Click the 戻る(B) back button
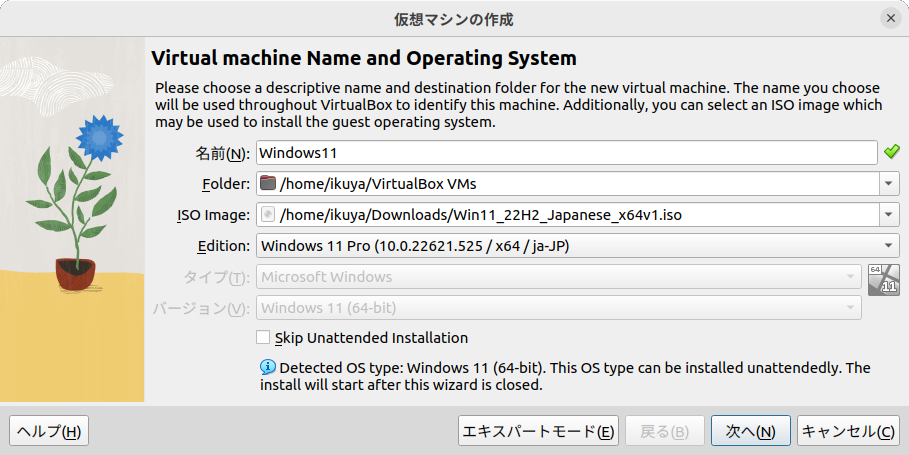 point(664,431)
